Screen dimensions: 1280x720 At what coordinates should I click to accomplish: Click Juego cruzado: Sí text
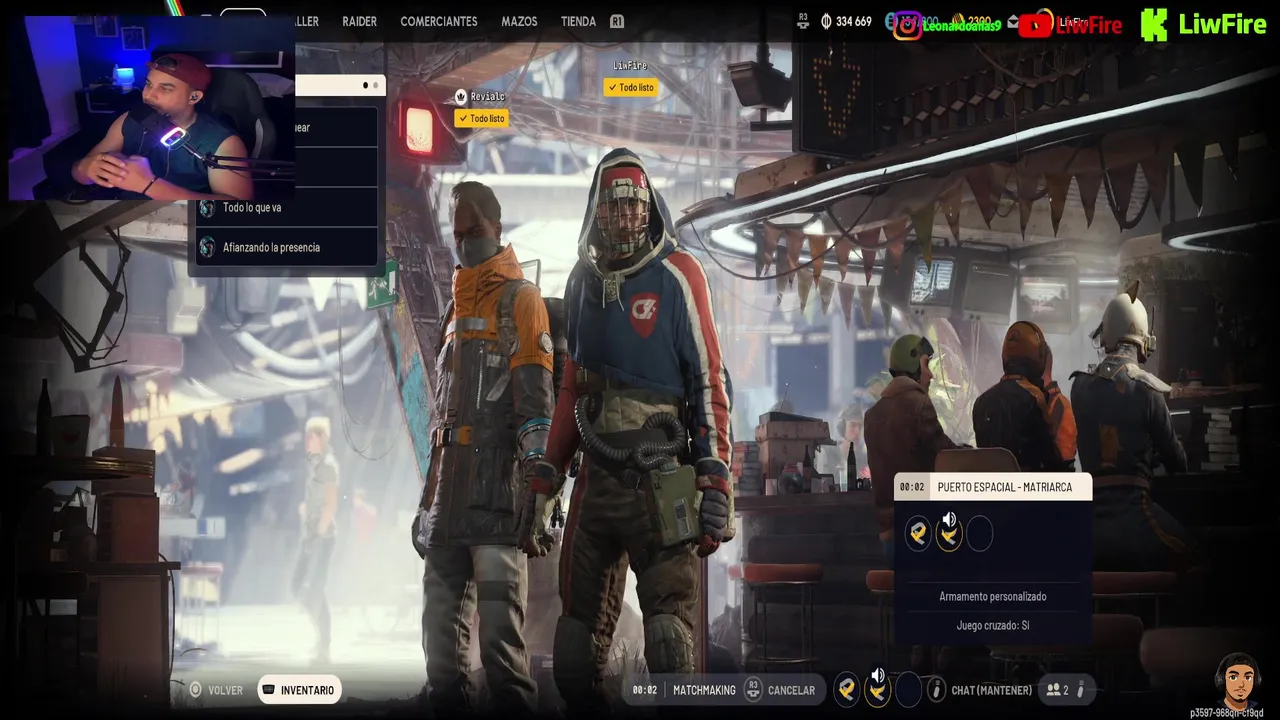pos(993,625)
